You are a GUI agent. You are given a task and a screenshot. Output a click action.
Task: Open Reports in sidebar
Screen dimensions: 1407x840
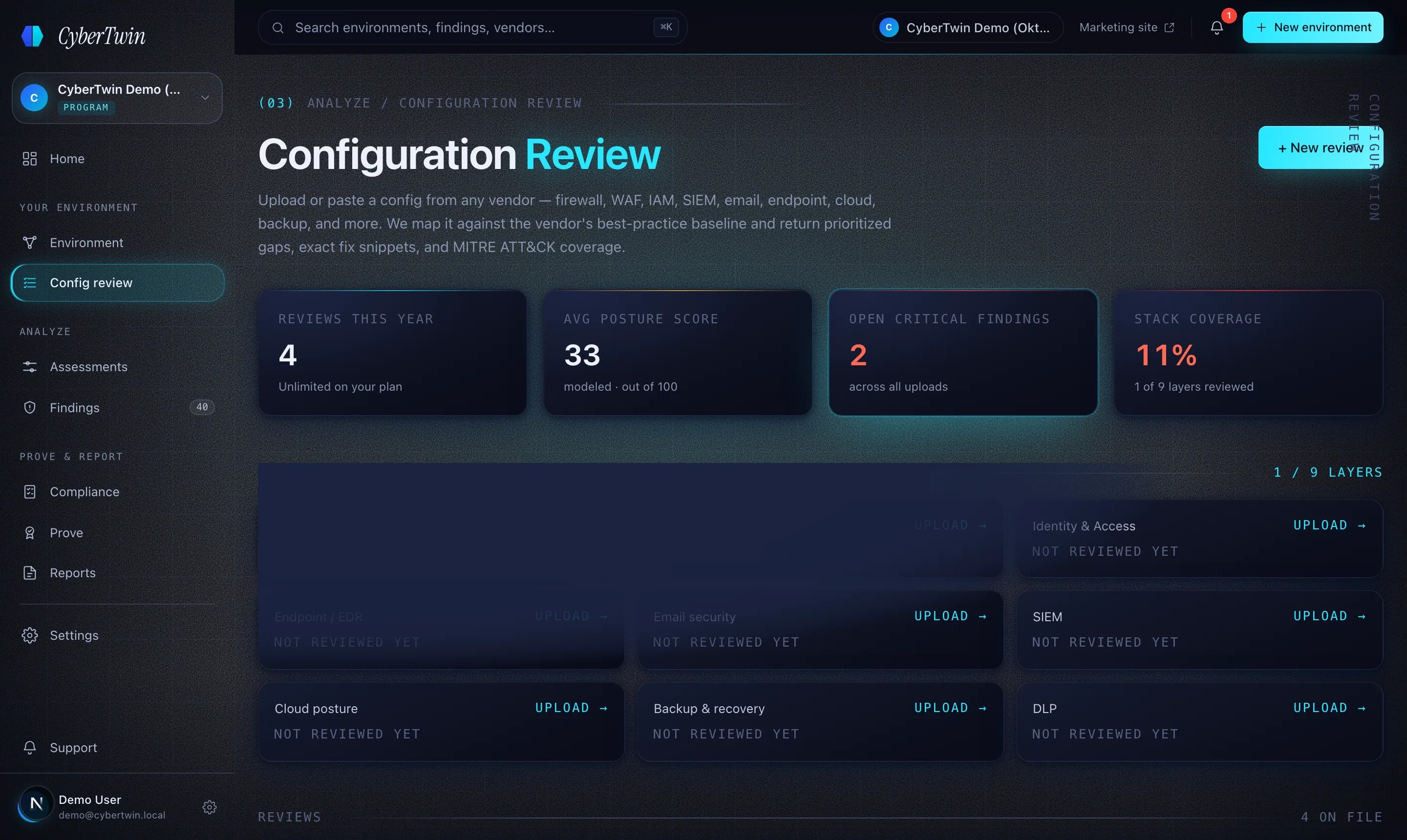(117, 573)
